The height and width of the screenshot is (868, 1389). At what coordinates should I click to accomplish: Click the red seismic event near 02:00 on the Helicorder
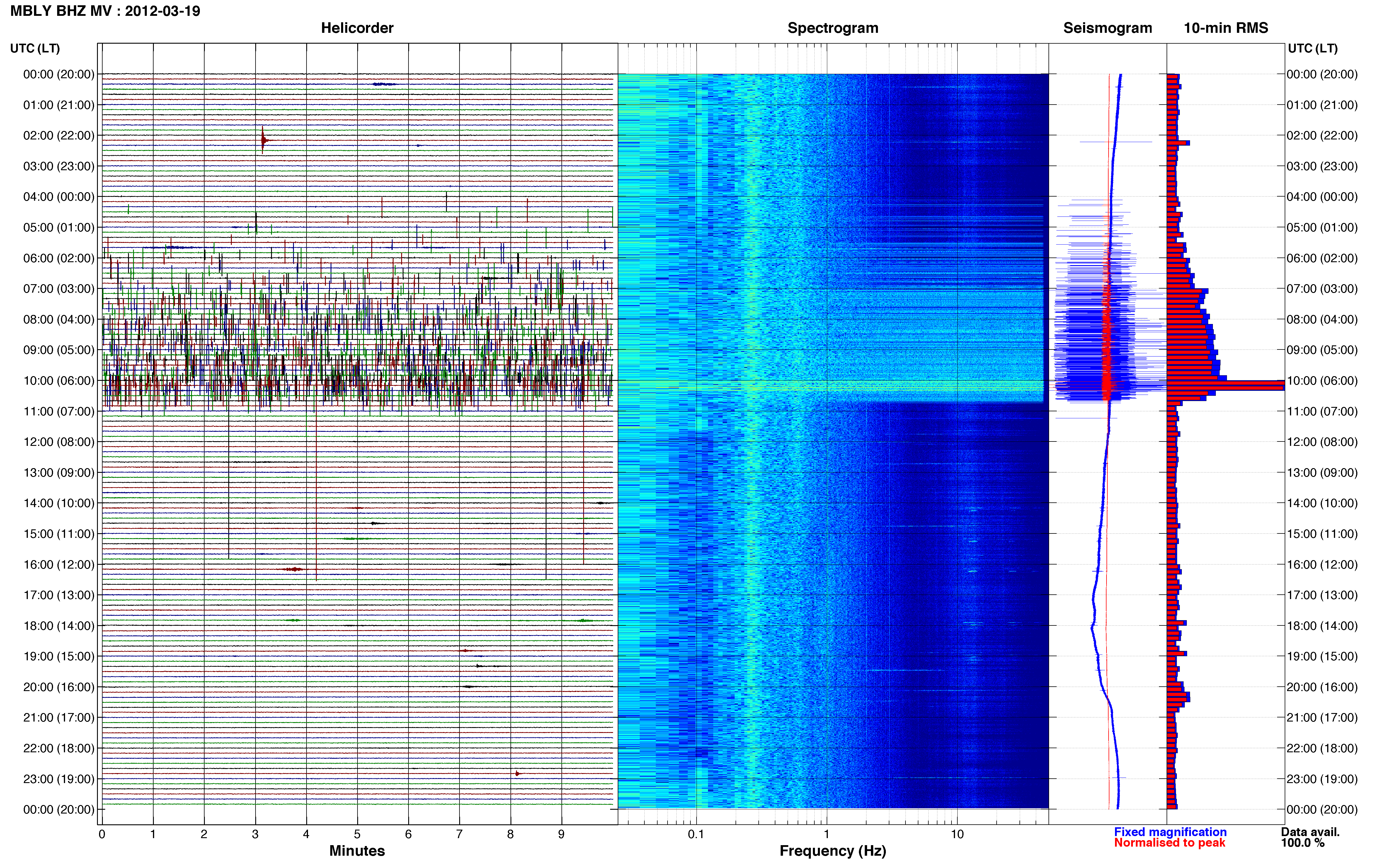click(263, 140)
